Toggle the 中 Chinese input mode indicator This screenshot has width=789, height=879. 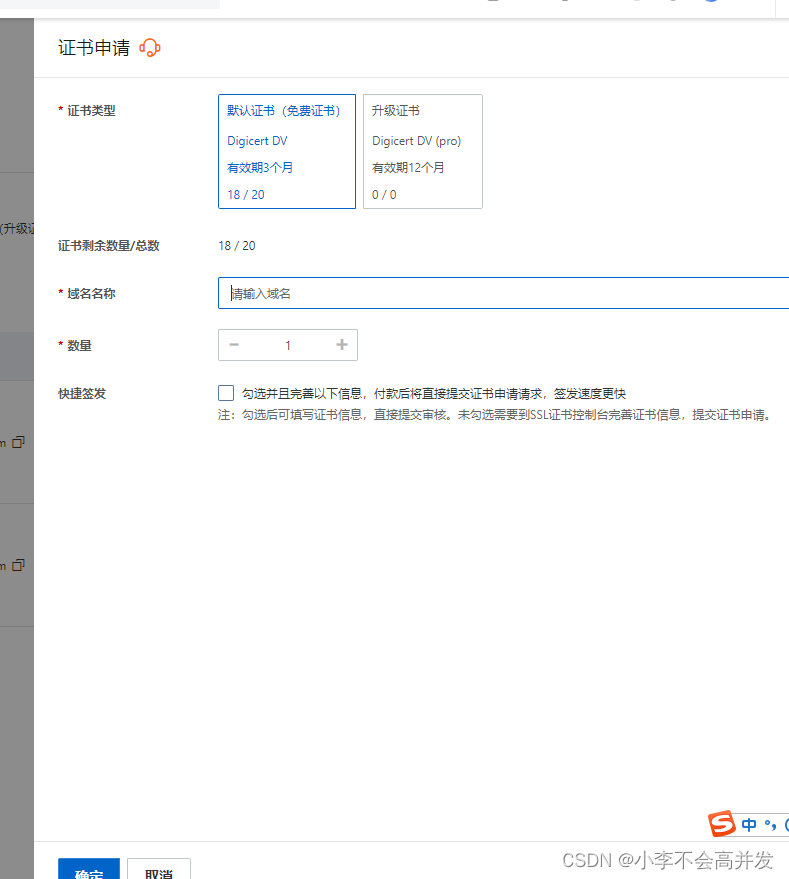(x=749, y=825)
